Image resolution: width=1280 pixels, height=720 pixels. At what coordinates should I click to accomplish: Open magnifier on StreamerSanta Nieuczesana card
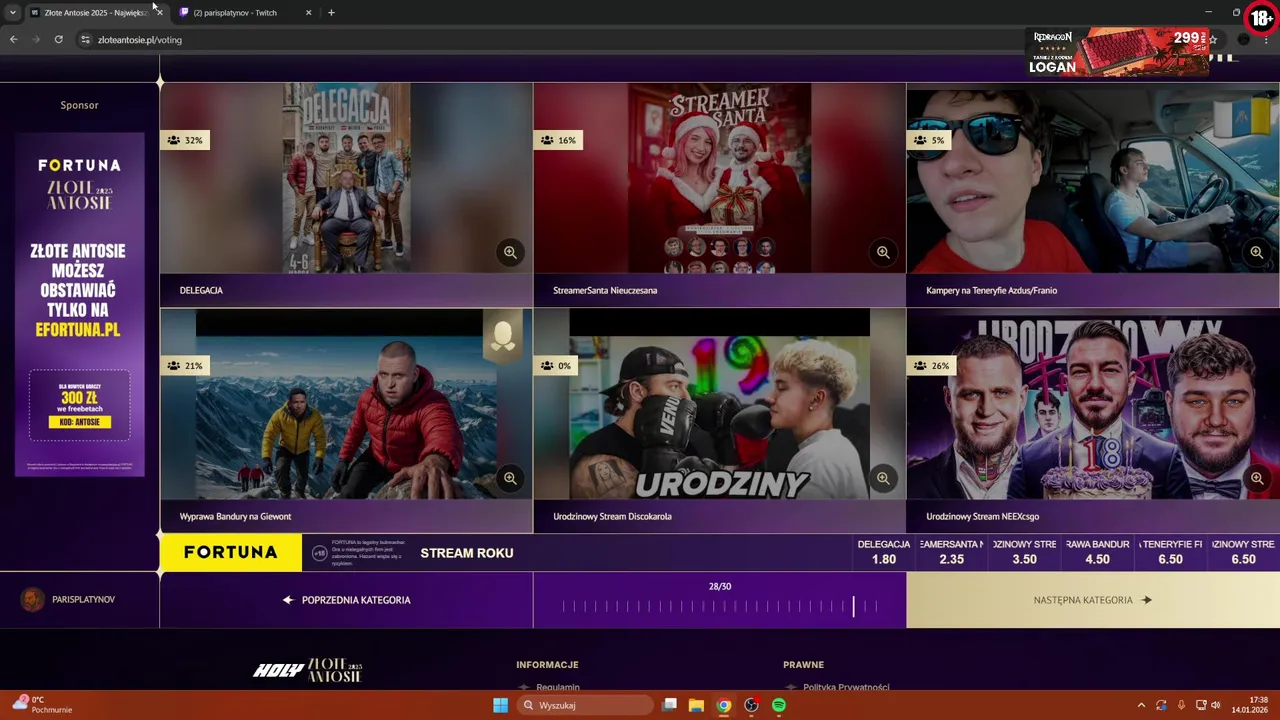pyautogui.click(x=883, y=252)
